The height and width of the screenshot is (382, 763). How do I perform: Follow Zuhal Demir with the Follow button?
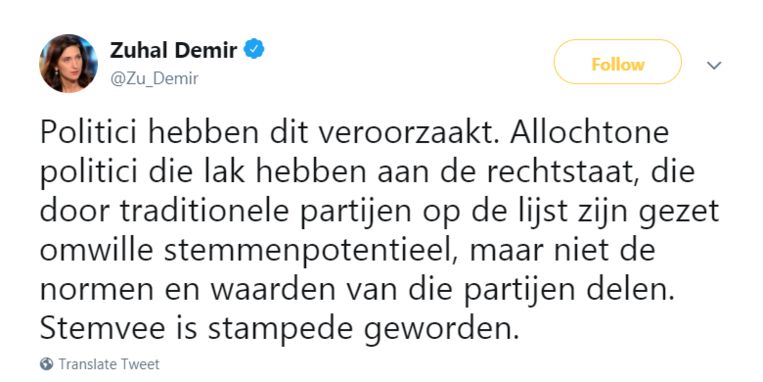[618, 64]
